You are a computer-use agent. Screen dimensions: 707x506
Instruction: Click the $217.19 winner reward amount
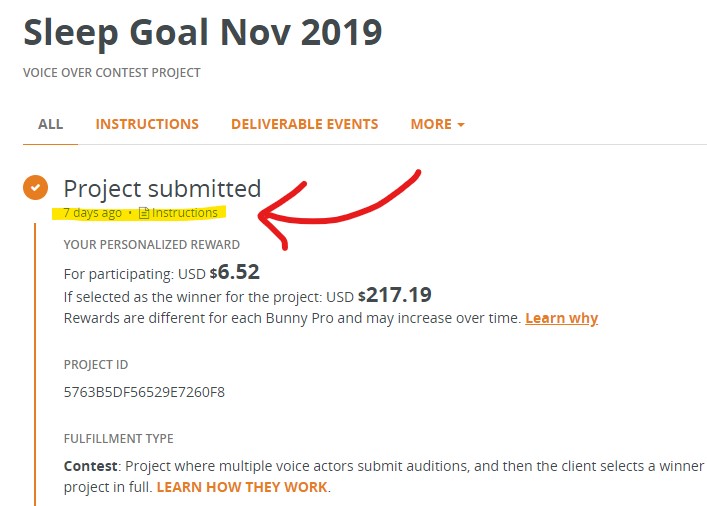point(398,295)
